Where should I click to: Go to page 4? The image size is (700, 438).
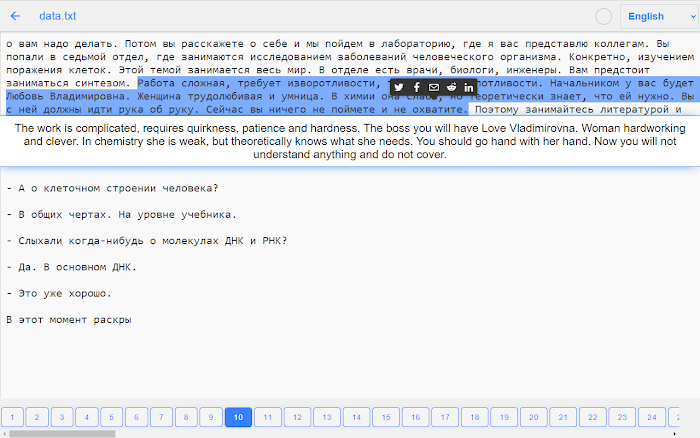tap(87, 417)
